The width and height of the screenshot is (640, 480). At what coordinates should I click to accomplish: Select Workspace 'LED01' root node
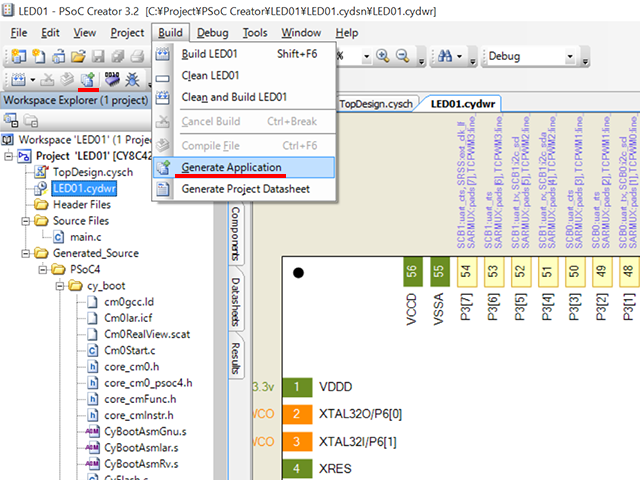85,140
